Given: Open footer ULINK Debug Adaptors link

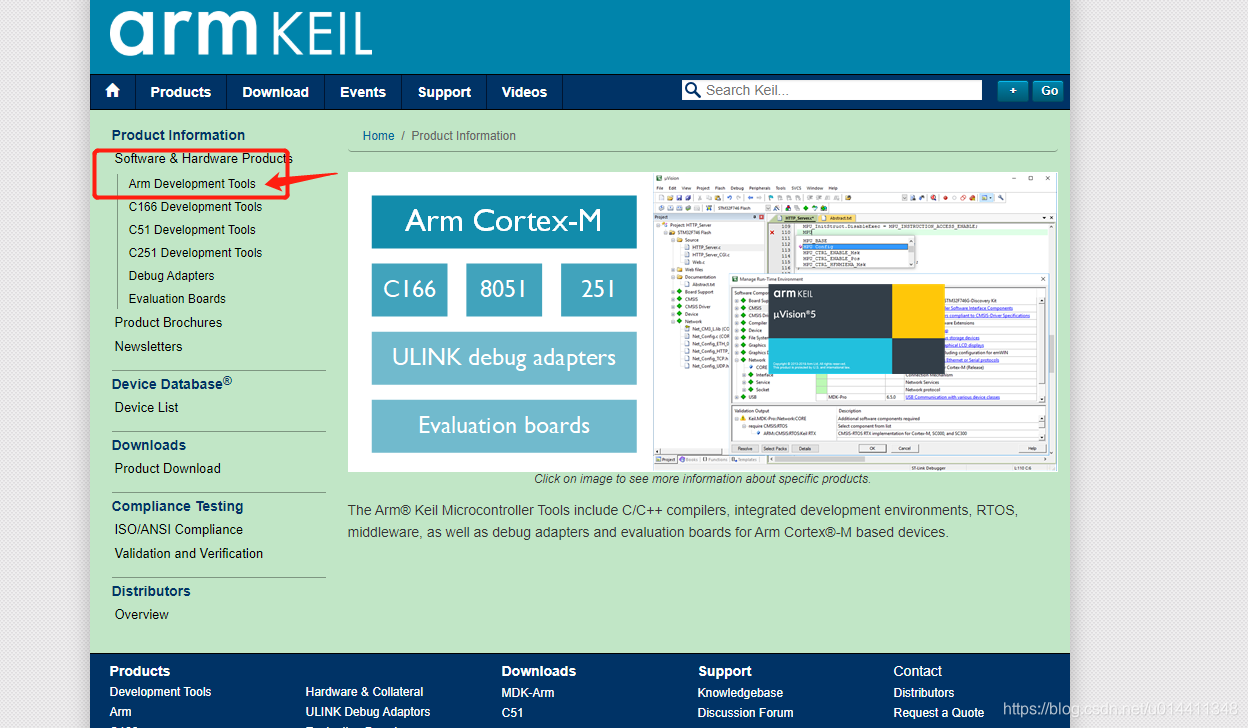Looking at the screenshot, I should (x=368, y=712).
